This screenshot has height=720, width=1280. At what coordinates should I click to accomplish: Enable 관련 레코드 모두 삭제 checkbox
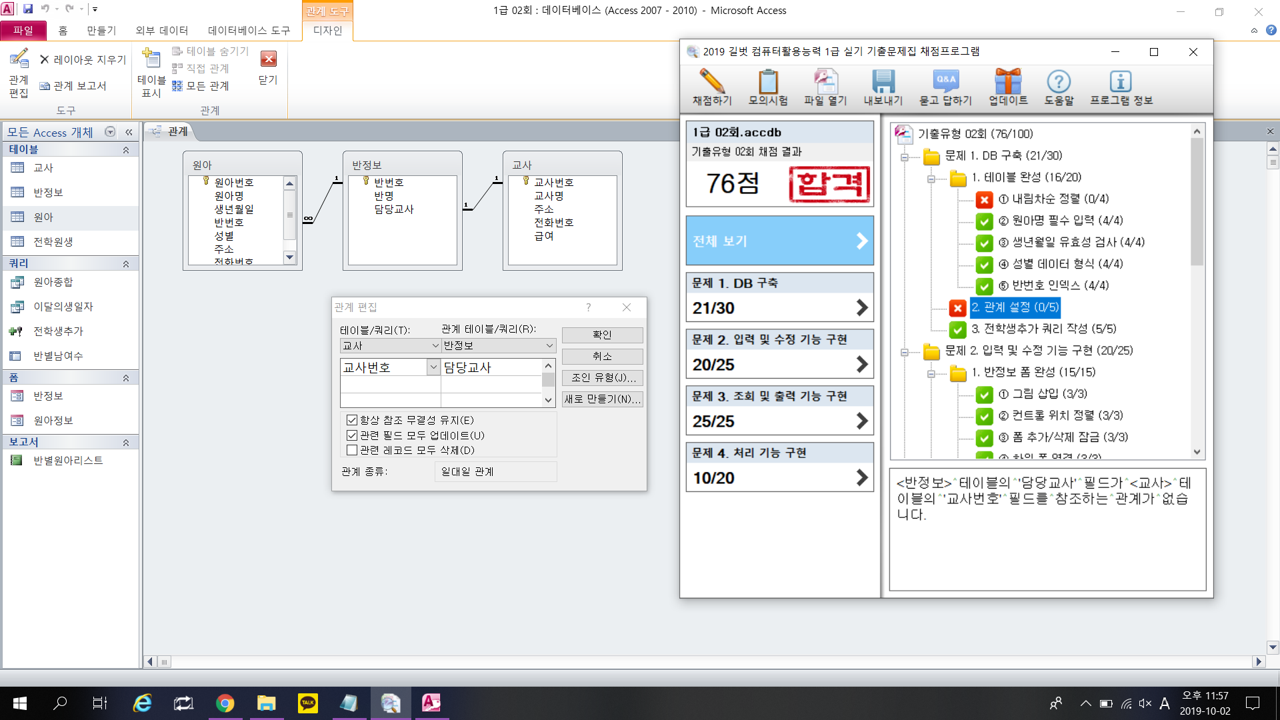(x=352, y=451)
